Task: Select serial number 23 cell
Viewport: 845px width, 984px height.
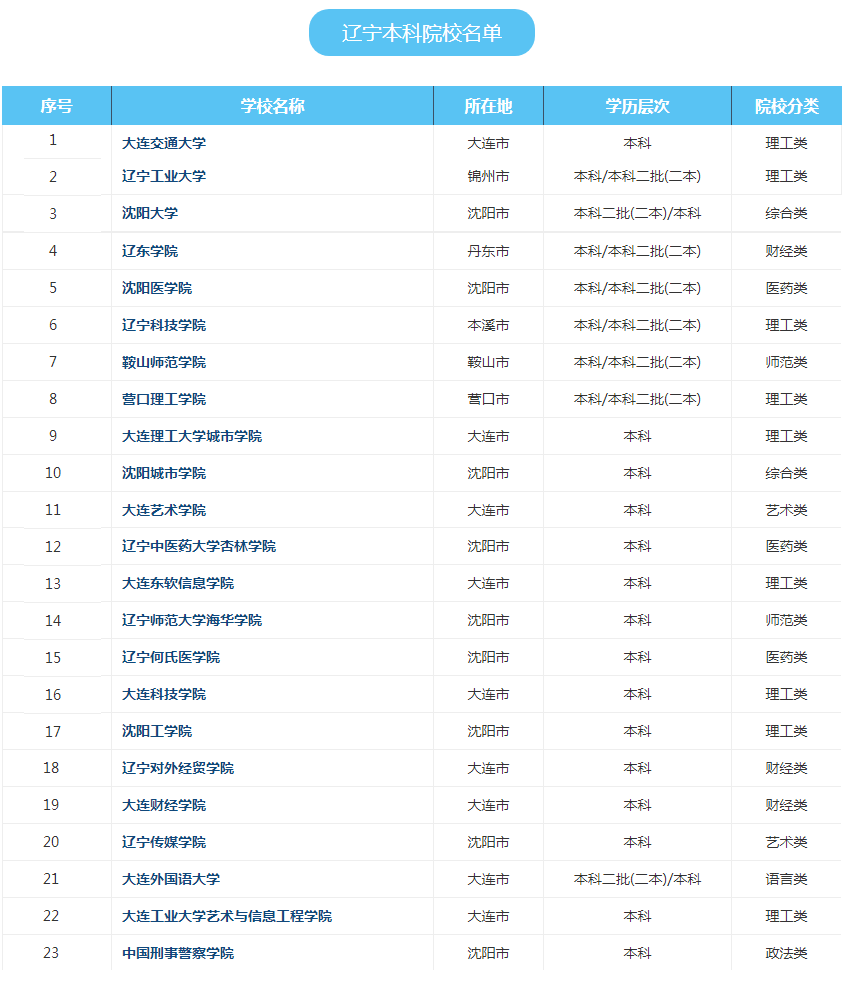Action: click(51, 953)
